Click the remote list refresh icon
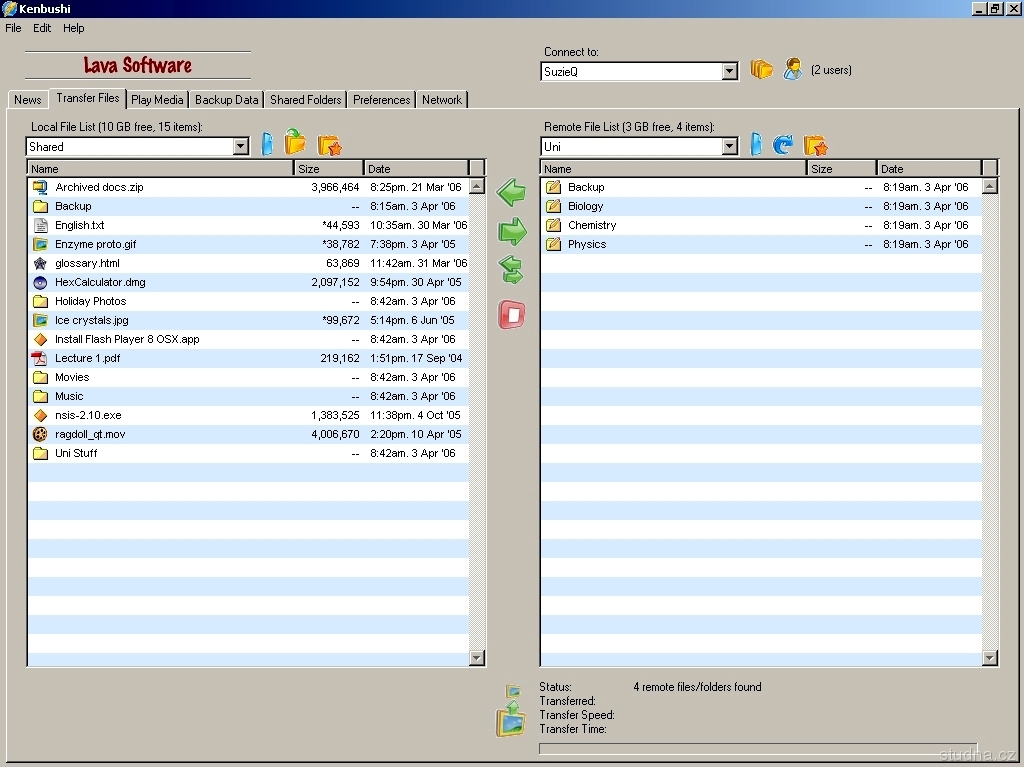 point(783,145)
